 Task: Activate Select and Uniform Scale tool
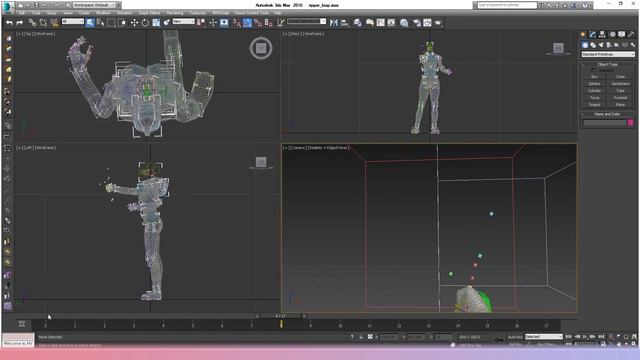point(156,23)
